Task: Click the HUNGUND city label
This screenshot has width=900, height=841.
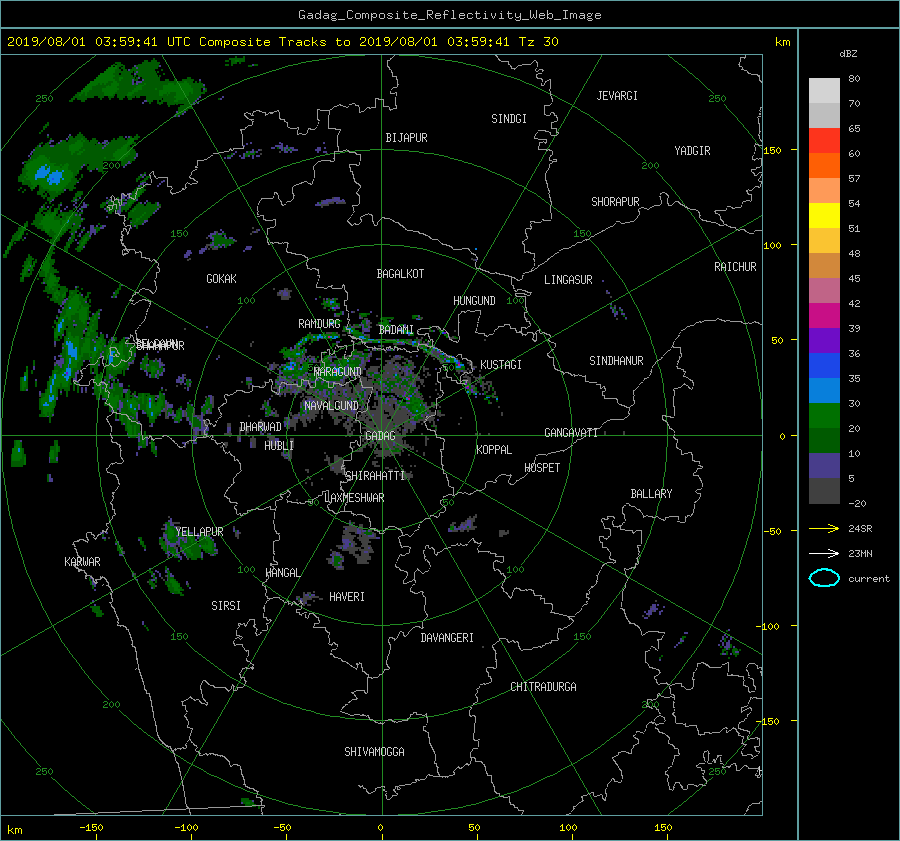Action: pyautogui.click(x=474, y=301)
